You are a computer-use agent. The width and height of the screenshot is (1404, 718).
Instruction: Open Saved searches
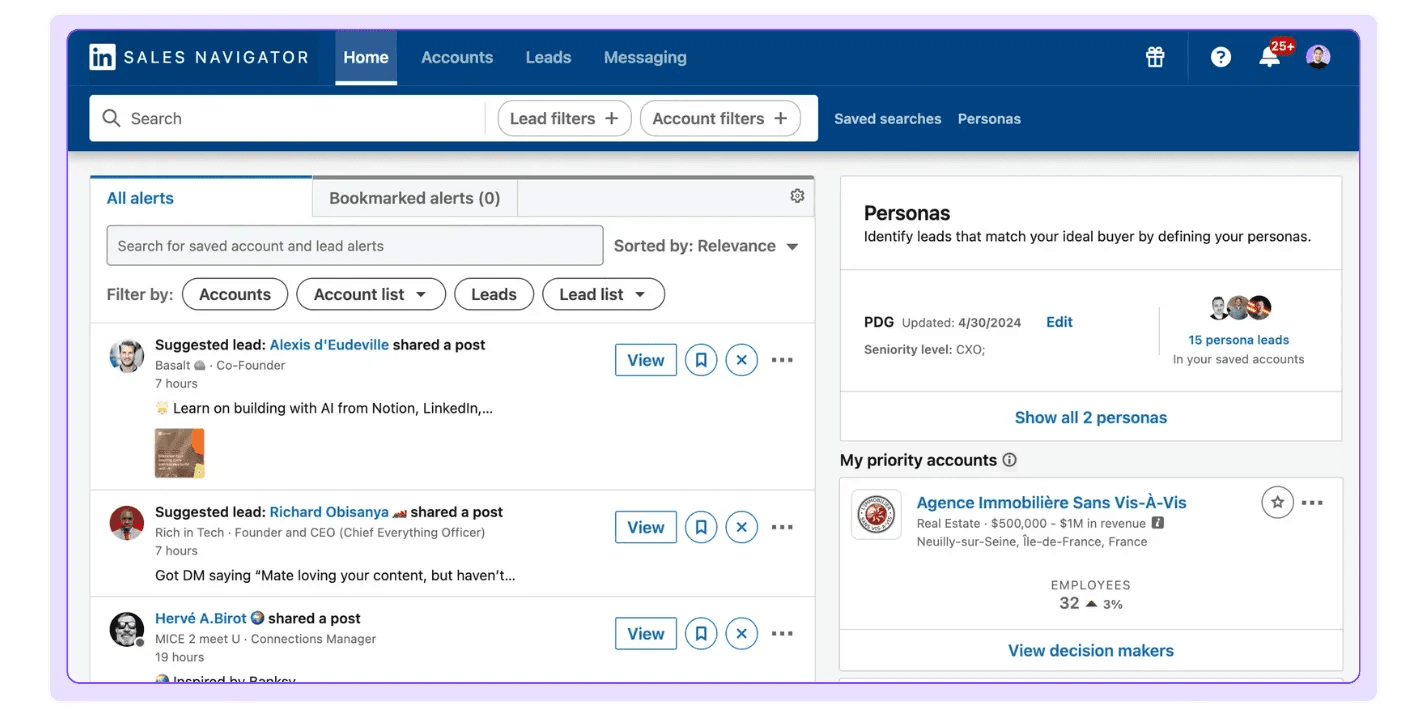click(888, 118)
